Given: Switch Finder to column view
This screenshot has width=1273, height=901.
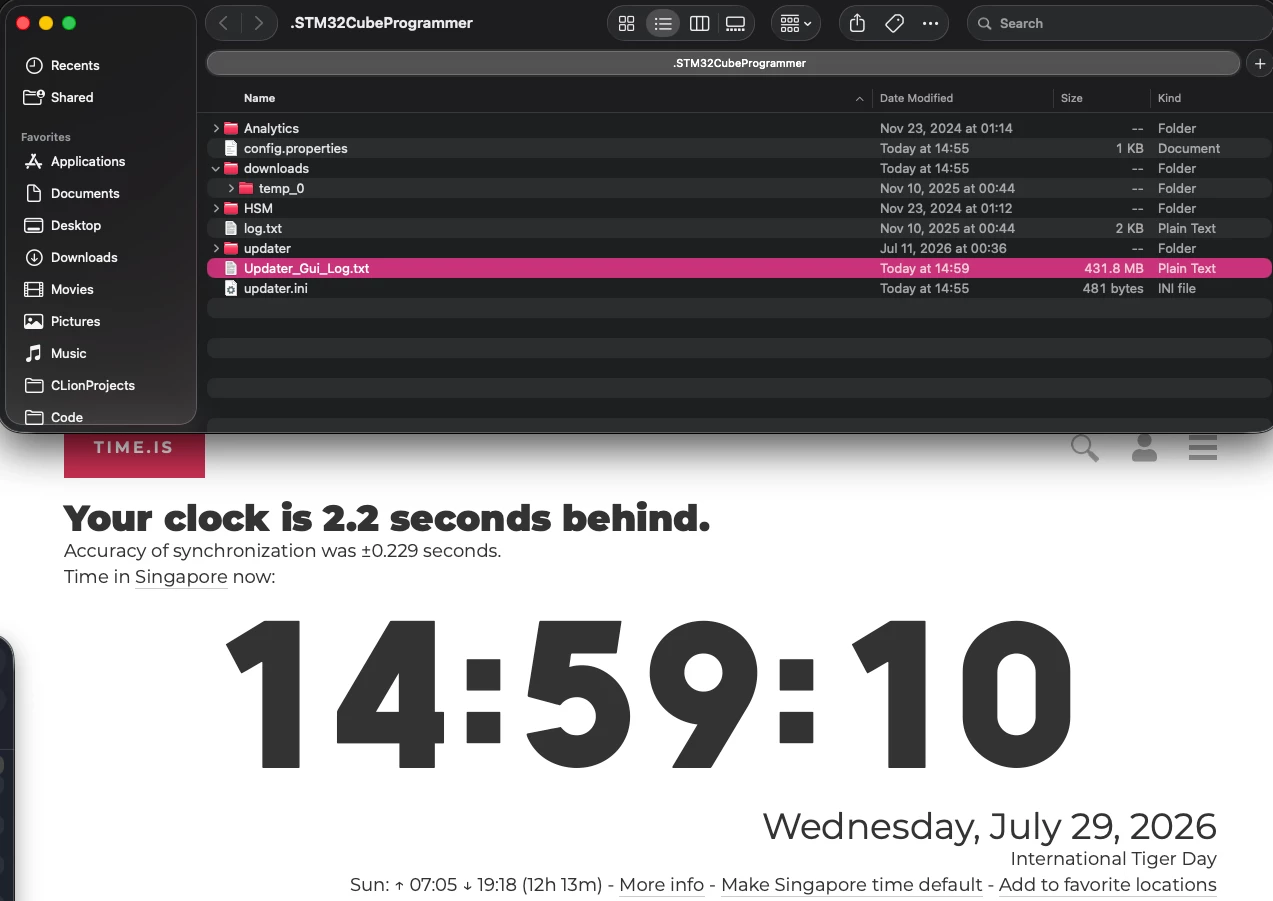Looking at the screenshot, I should pos(700,23).
